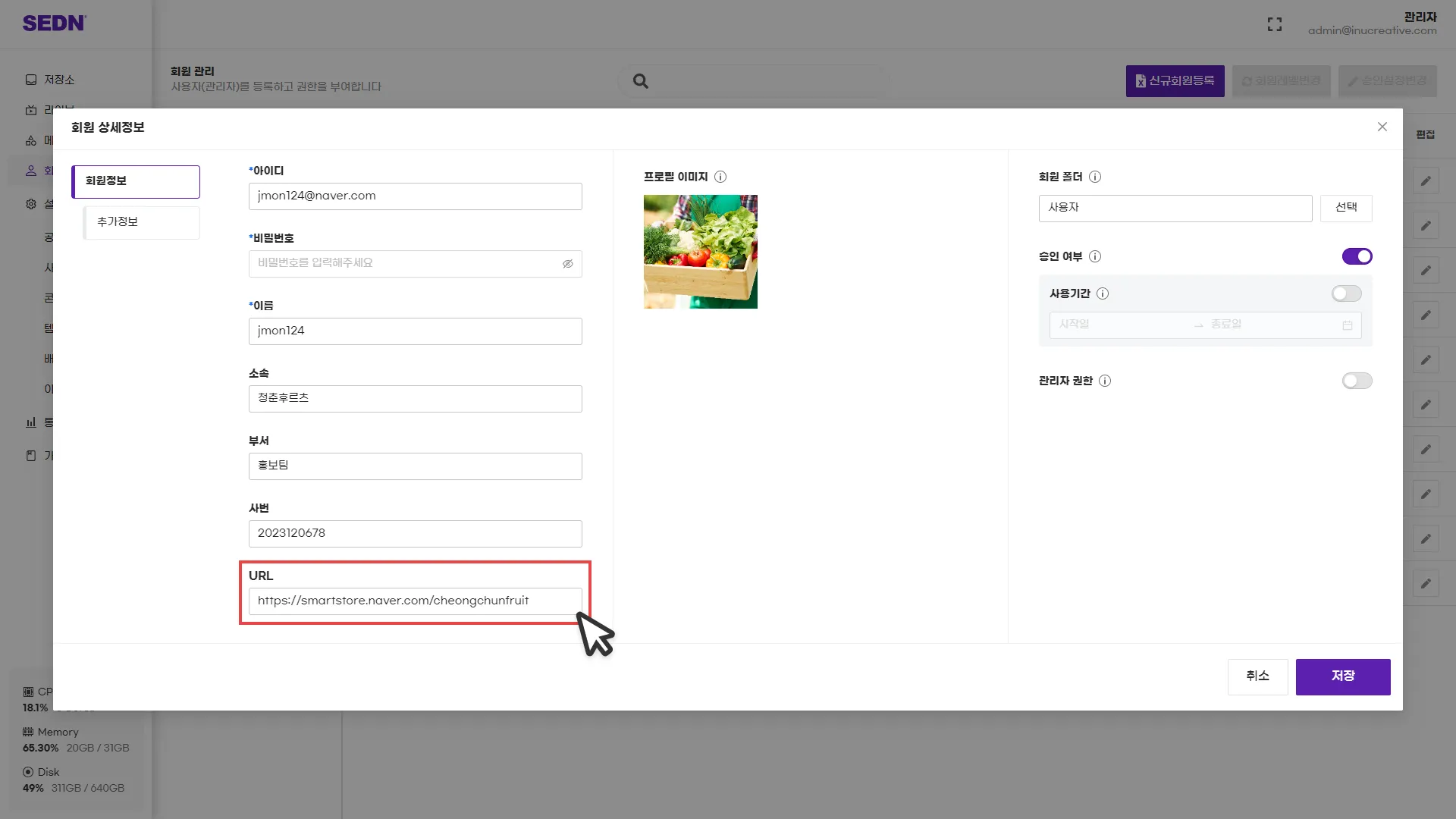Viewport: 1456px width, 819px height.
Task: Click info icon beside 회원 폴더
Action: tap(1095, 177)
